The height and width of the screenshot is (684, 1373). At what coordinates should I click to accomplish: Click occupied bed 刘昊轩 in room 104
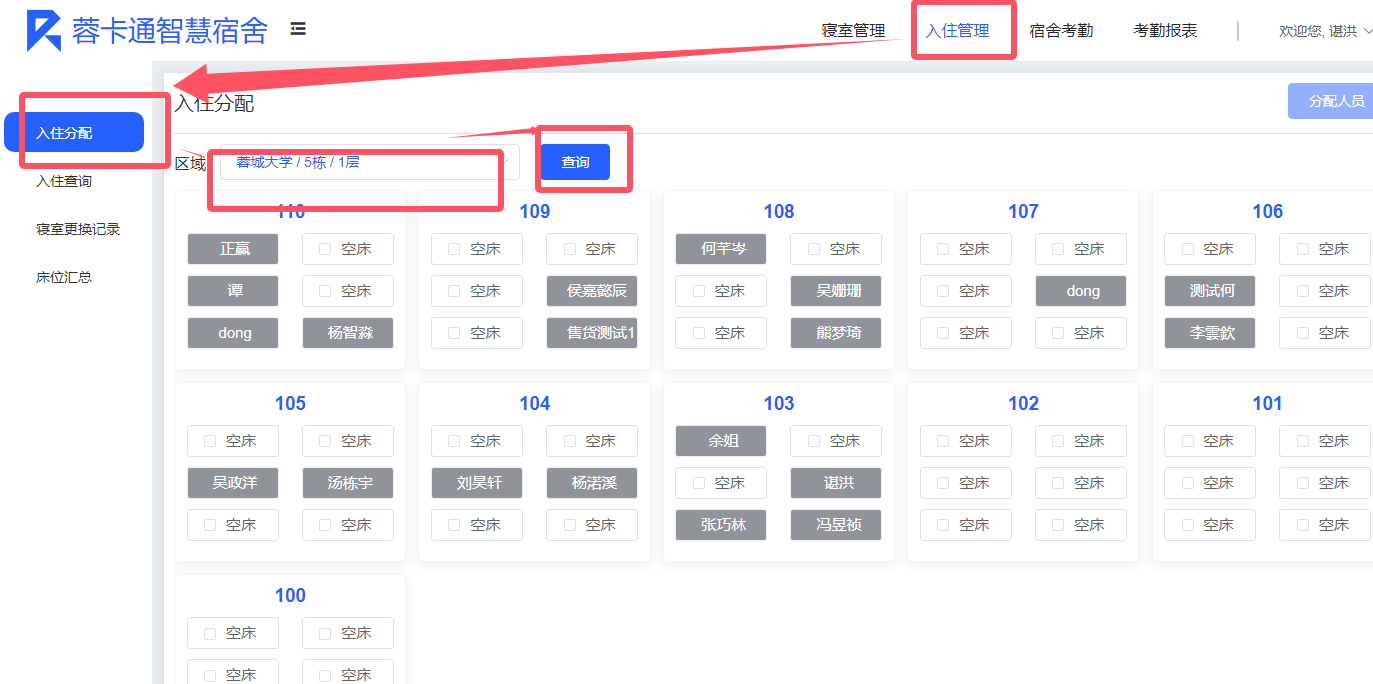click(x=477, y=483)
